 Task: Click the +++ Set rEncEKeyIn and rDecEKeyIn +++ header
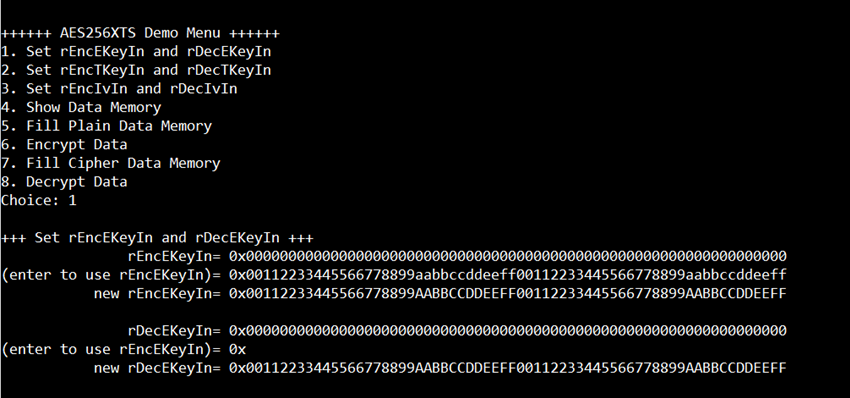pyautogui.click(x=157, y=237)
